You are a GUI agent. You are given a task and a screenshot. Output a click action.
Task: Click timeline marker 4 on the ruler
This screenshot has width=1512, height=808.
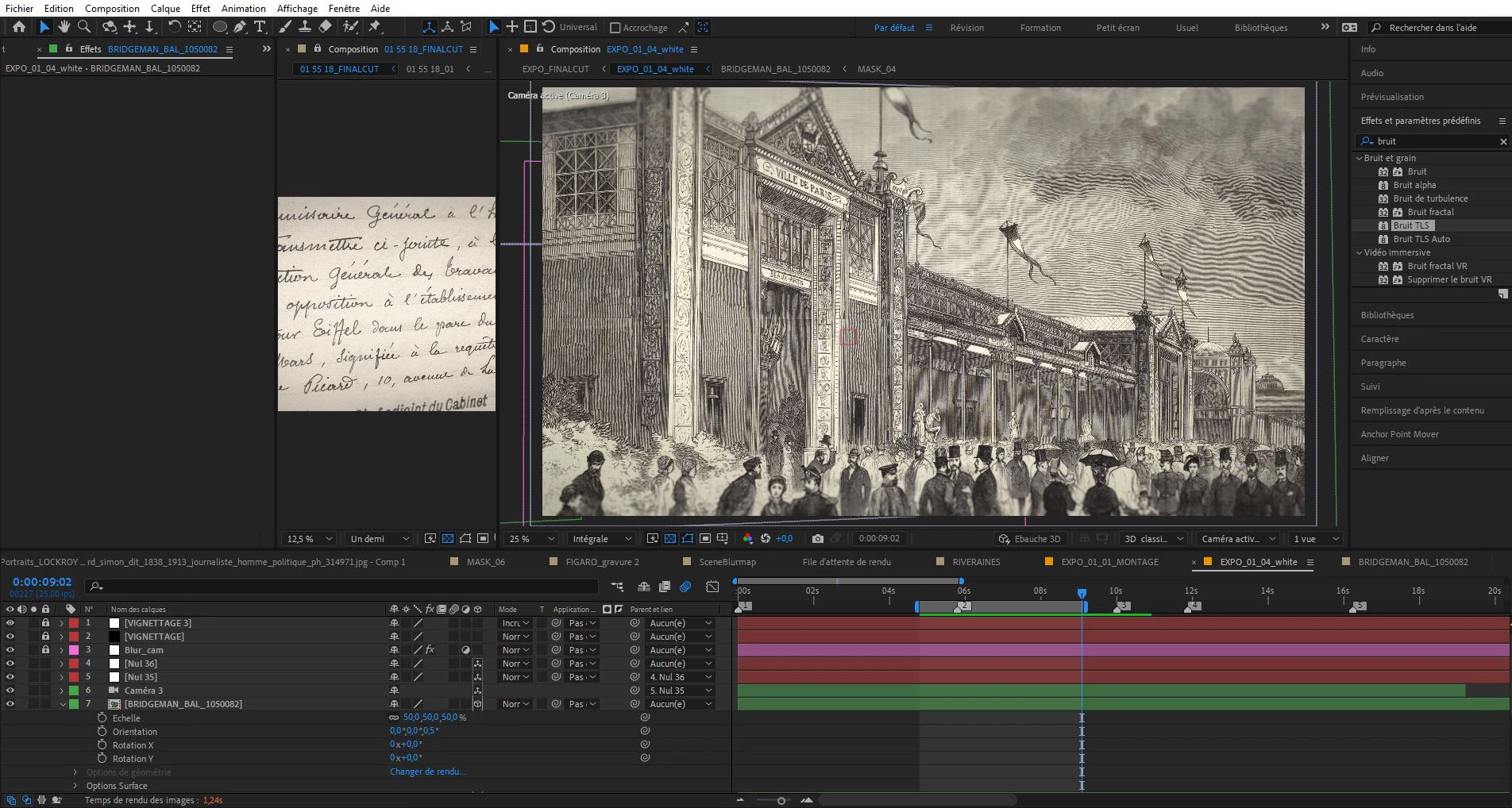[x=1192, y=606]
